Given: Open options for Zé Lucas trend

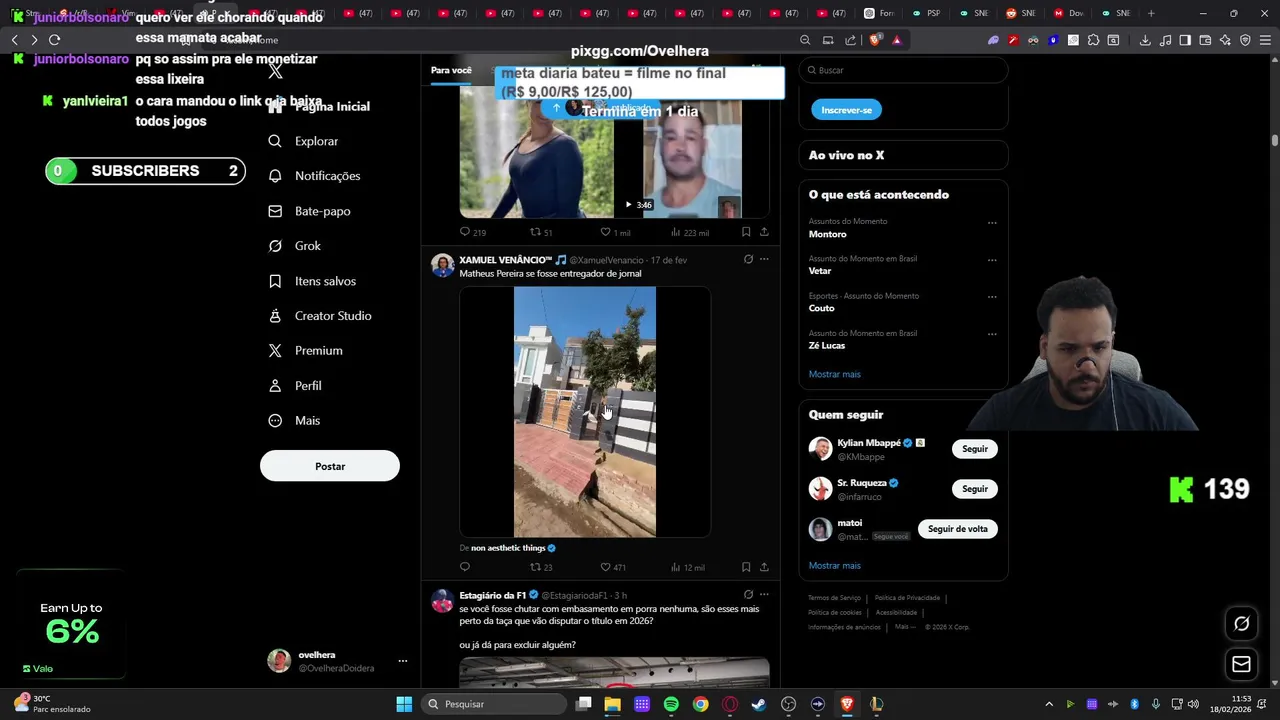Looking at the screenshot, I should click(992, 334).
